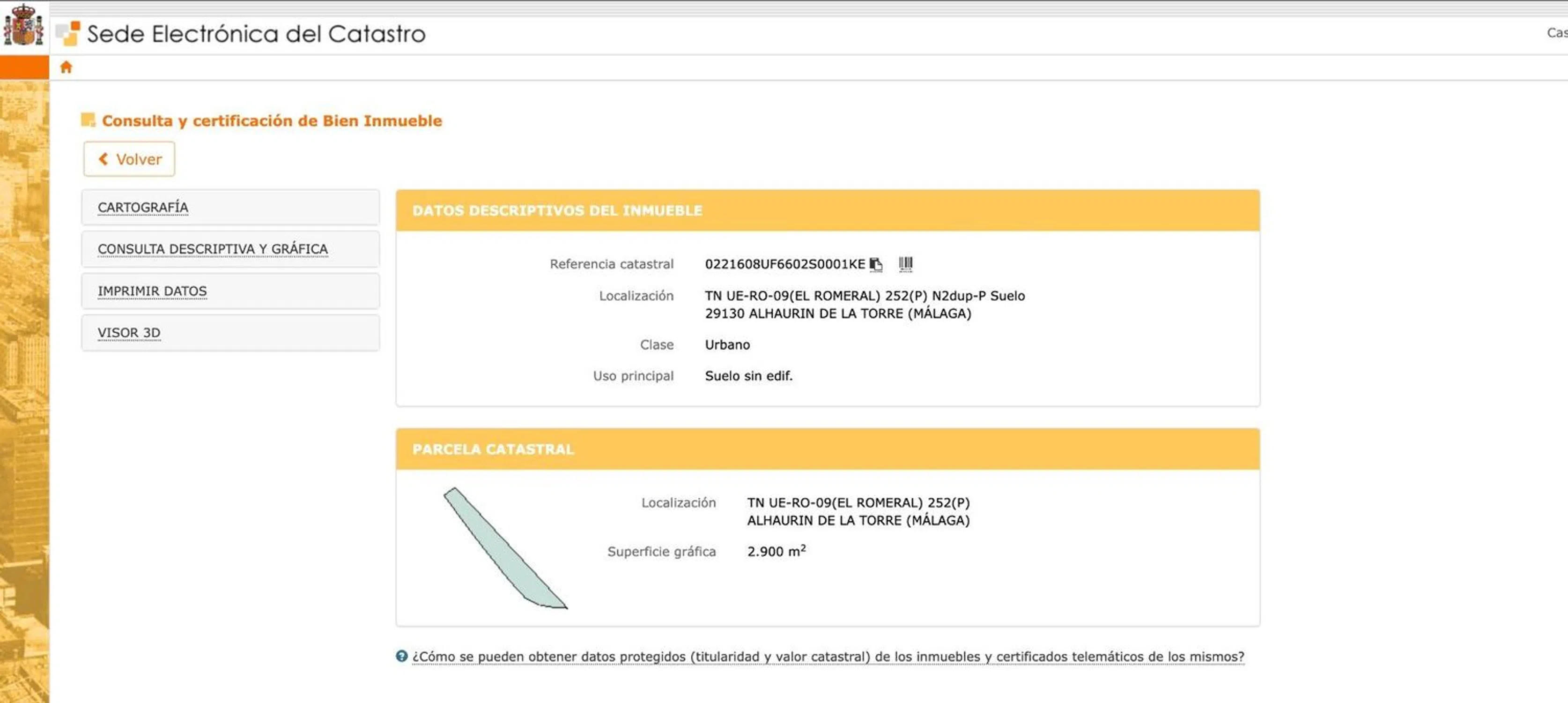Click the Sede Electrónica del Catastro title
Image resolution: width=1568 pixels, height=703 pixels.
256,34
